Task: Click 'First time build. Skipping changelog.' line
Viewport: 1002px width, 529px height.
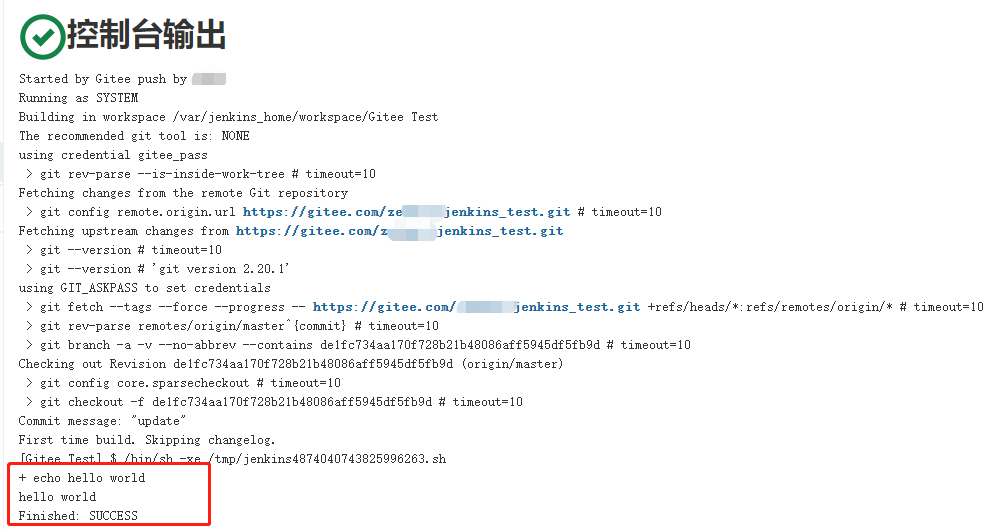Action: coord(147,440)
